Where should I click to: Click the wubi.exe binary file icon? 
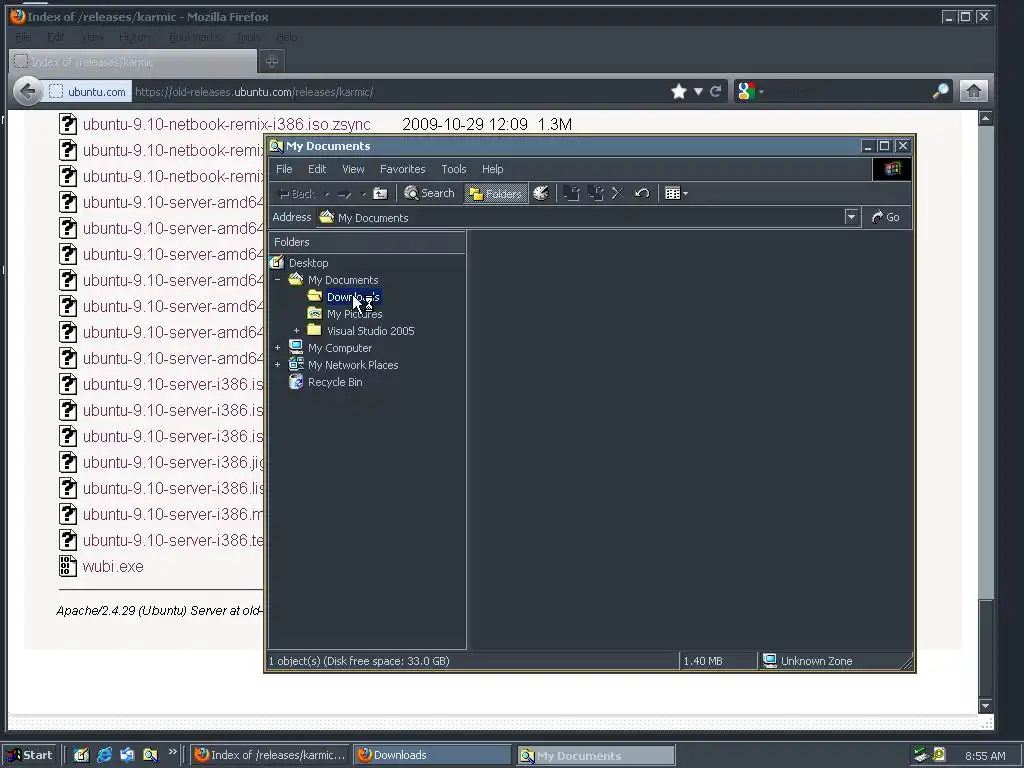[68, 566]
